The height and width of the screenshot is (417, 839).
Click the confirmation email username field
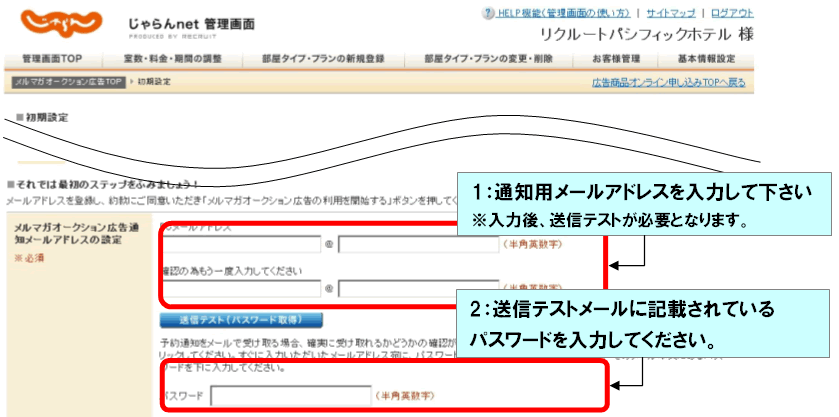pyautogui.click(x=240, y=289)
